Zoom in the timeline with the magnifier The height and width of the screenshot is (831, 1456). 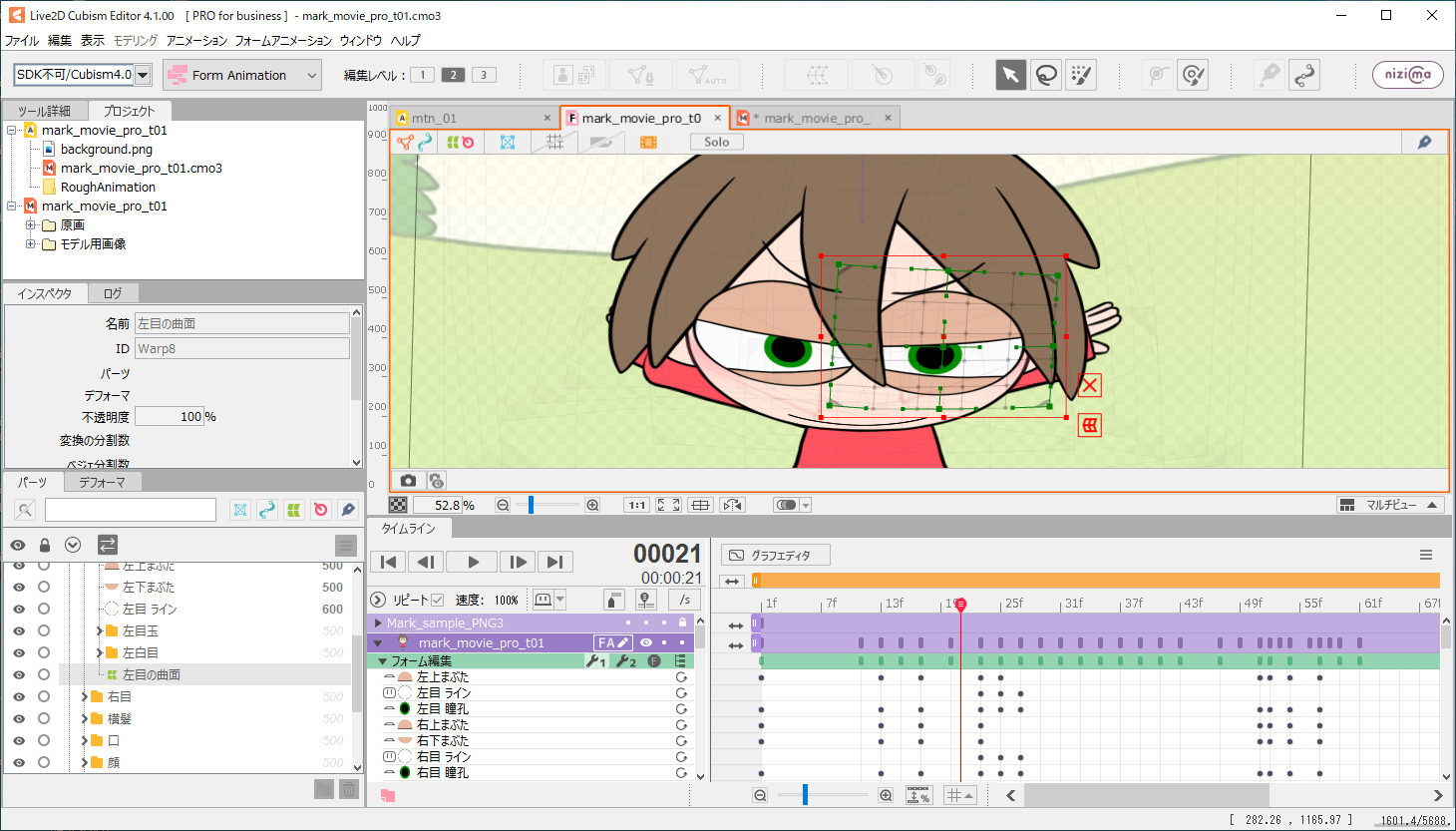(x=886, y=795)
